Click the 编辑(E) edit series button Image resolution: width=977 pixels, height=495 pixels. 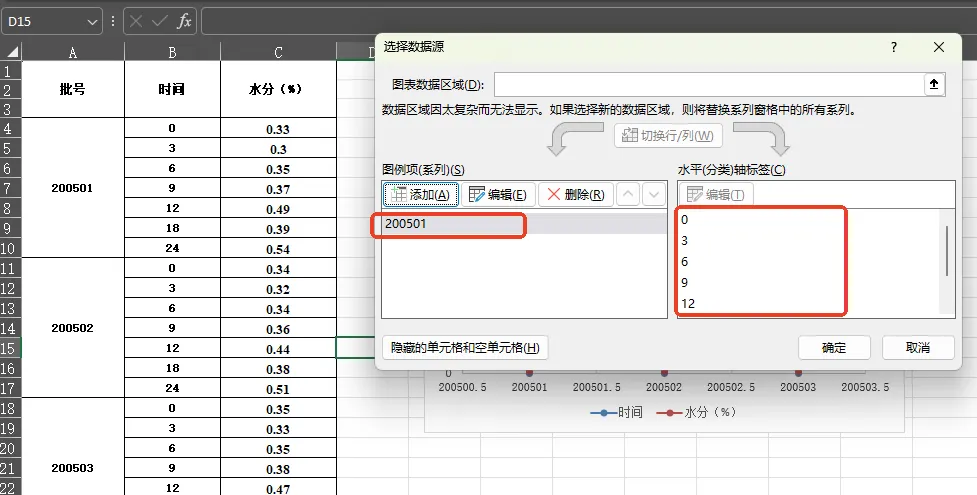pos(498,195)
